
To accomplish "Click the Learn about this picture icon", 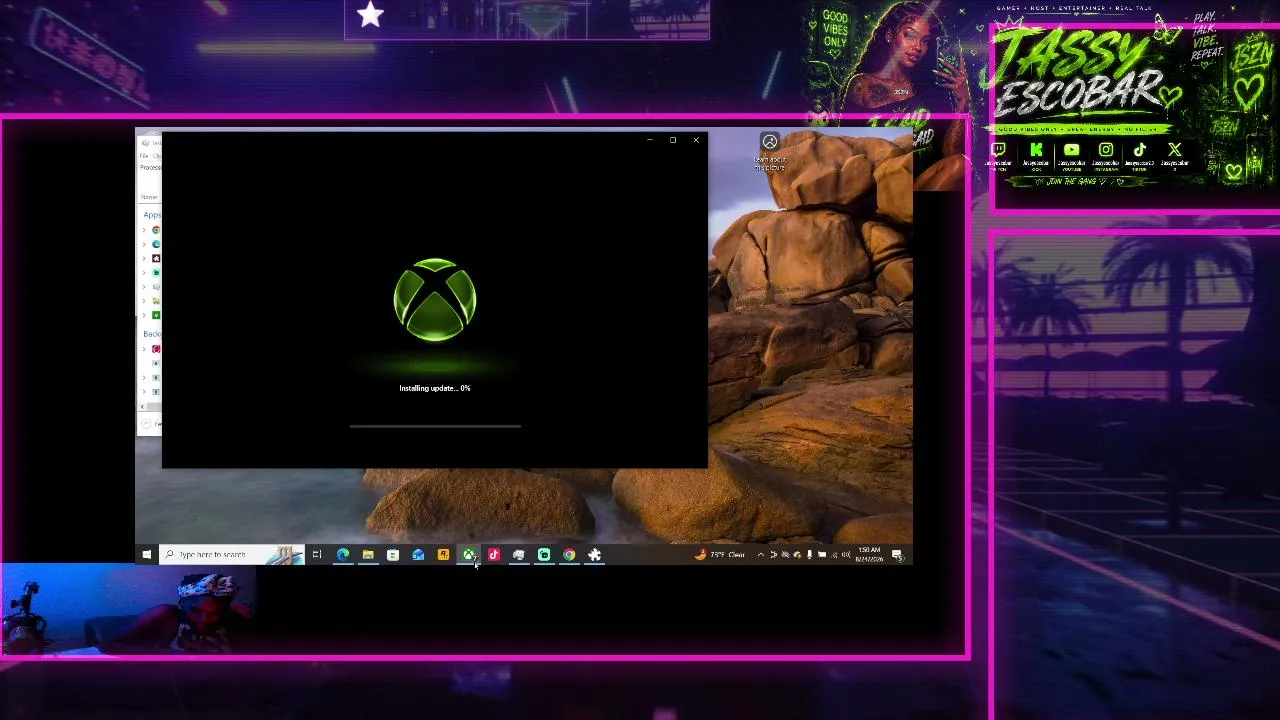I will click(x=770, y=142).
